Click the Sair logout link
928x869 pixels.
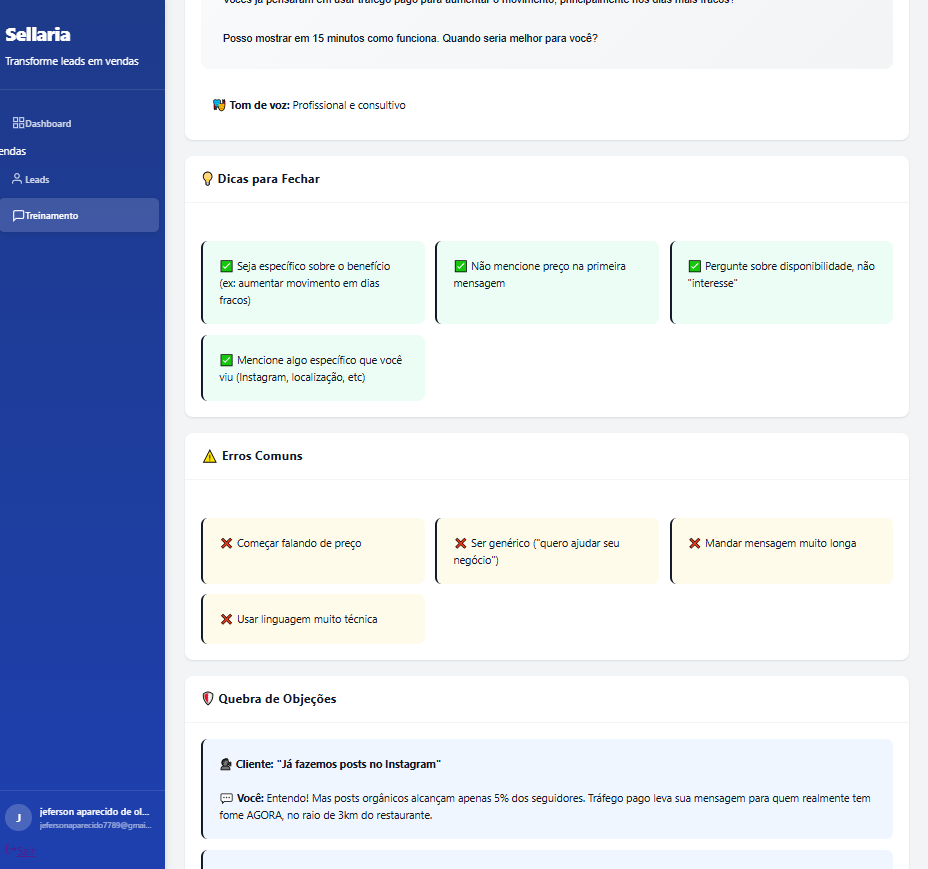(26, 852)
